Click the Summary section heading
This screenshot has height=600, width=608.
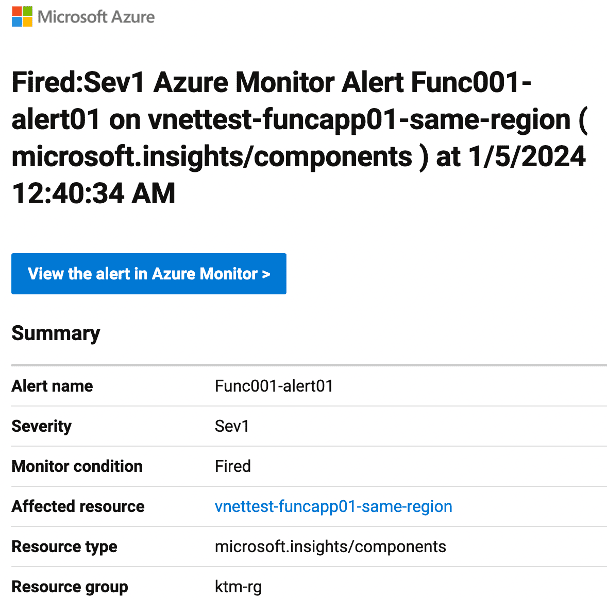(x=56, y=334)
